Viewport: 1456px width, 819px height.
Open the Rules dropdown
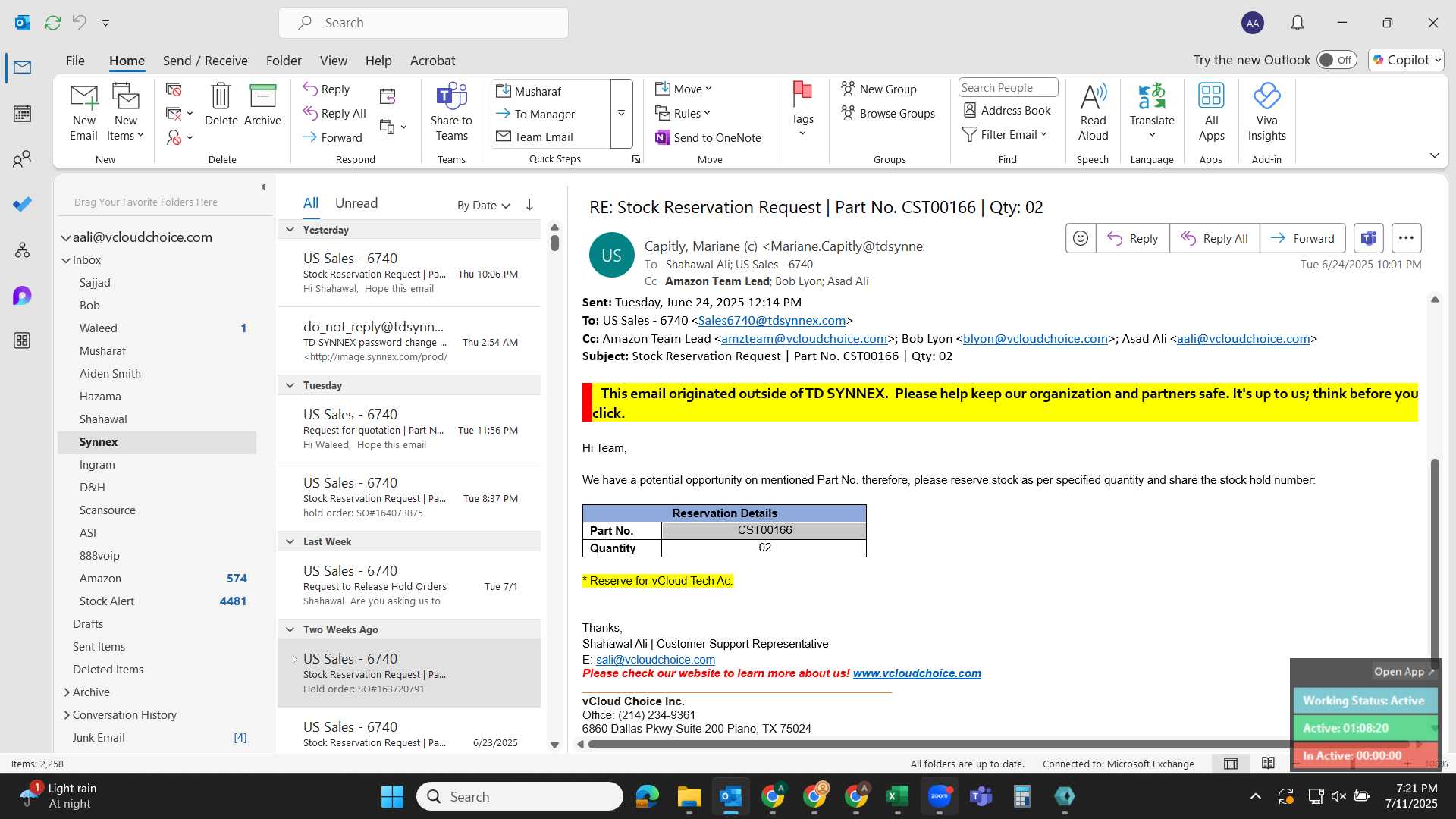[x=683, y=113]
